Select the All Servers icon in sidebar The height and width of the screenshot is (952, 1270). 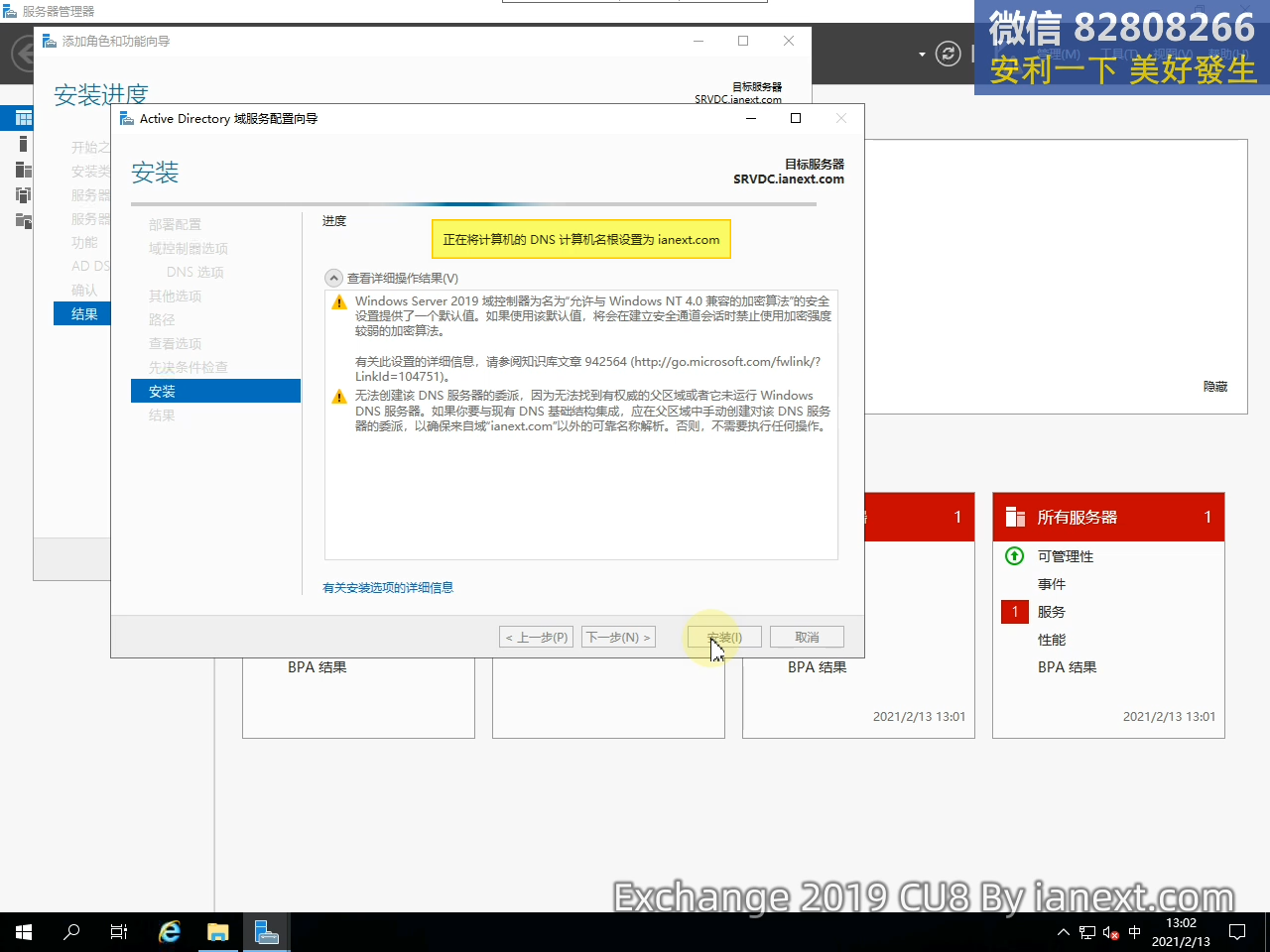[23, 170]
